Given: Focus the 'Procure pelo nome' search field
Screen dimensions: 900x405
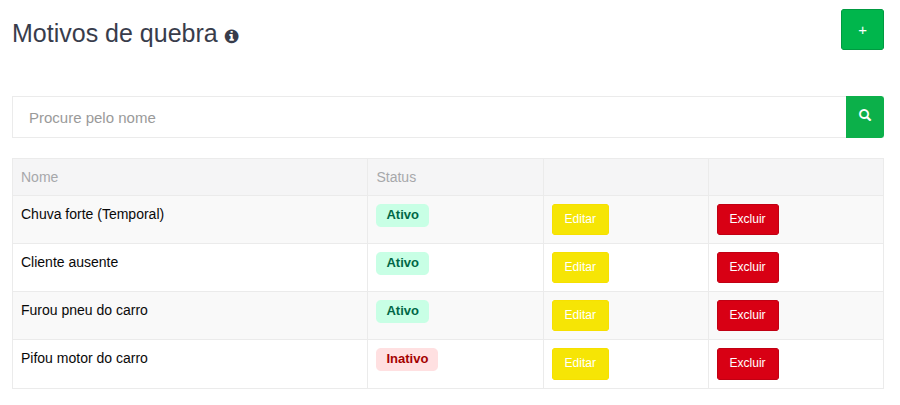Looking at the screenshot, I should tap(429, 118).
